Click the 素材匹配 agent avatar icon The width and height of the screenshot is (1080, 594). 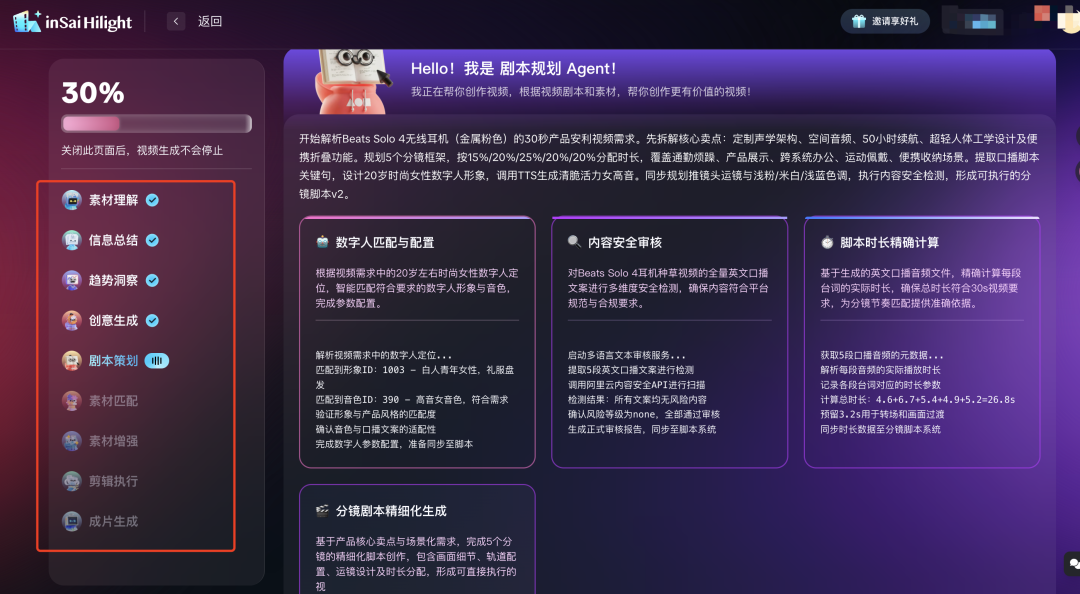tap(71, 401)
